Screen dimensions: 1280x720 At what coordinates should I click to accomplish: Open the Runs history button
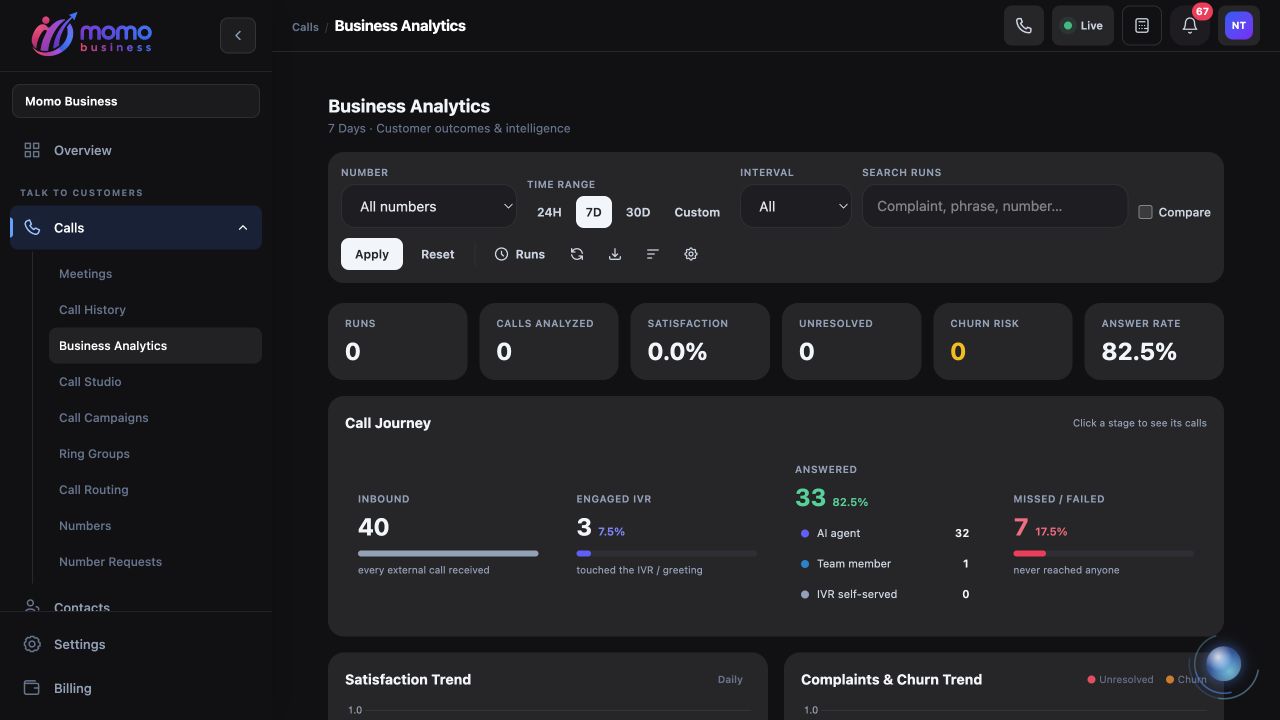(x=520, y=254)
